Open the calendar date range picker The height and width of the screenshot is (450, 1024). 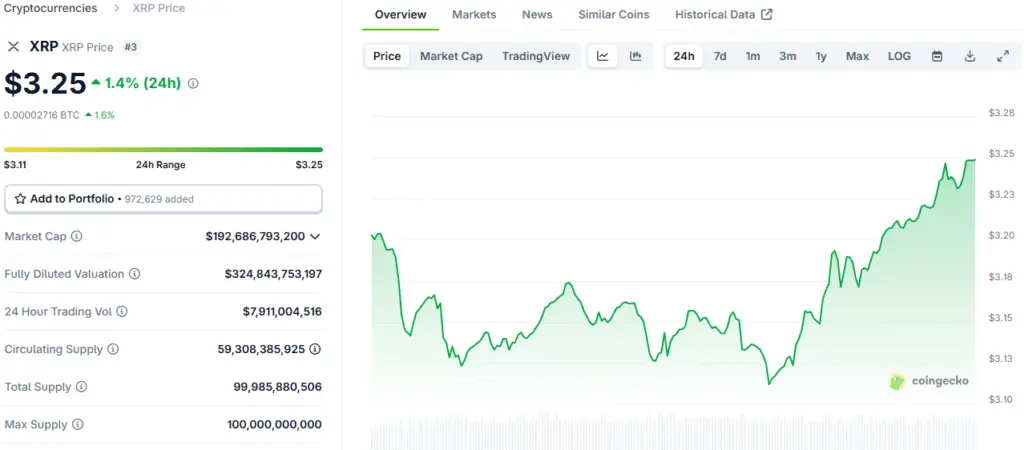pos(937,56)
